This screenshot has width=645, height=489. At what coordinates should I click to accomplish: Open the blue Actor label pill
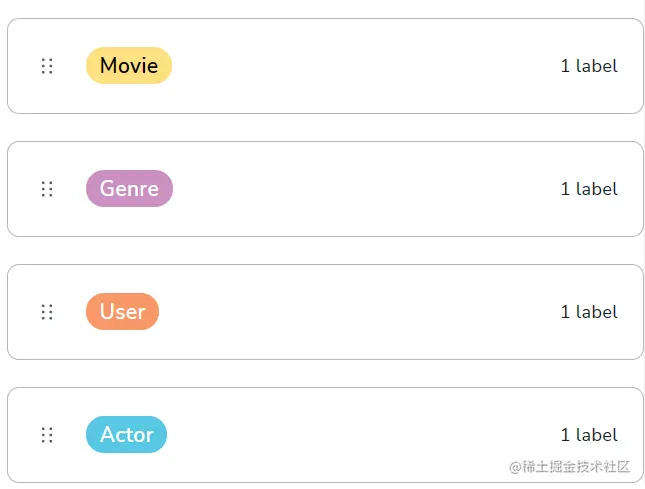[x=126, y=435]
